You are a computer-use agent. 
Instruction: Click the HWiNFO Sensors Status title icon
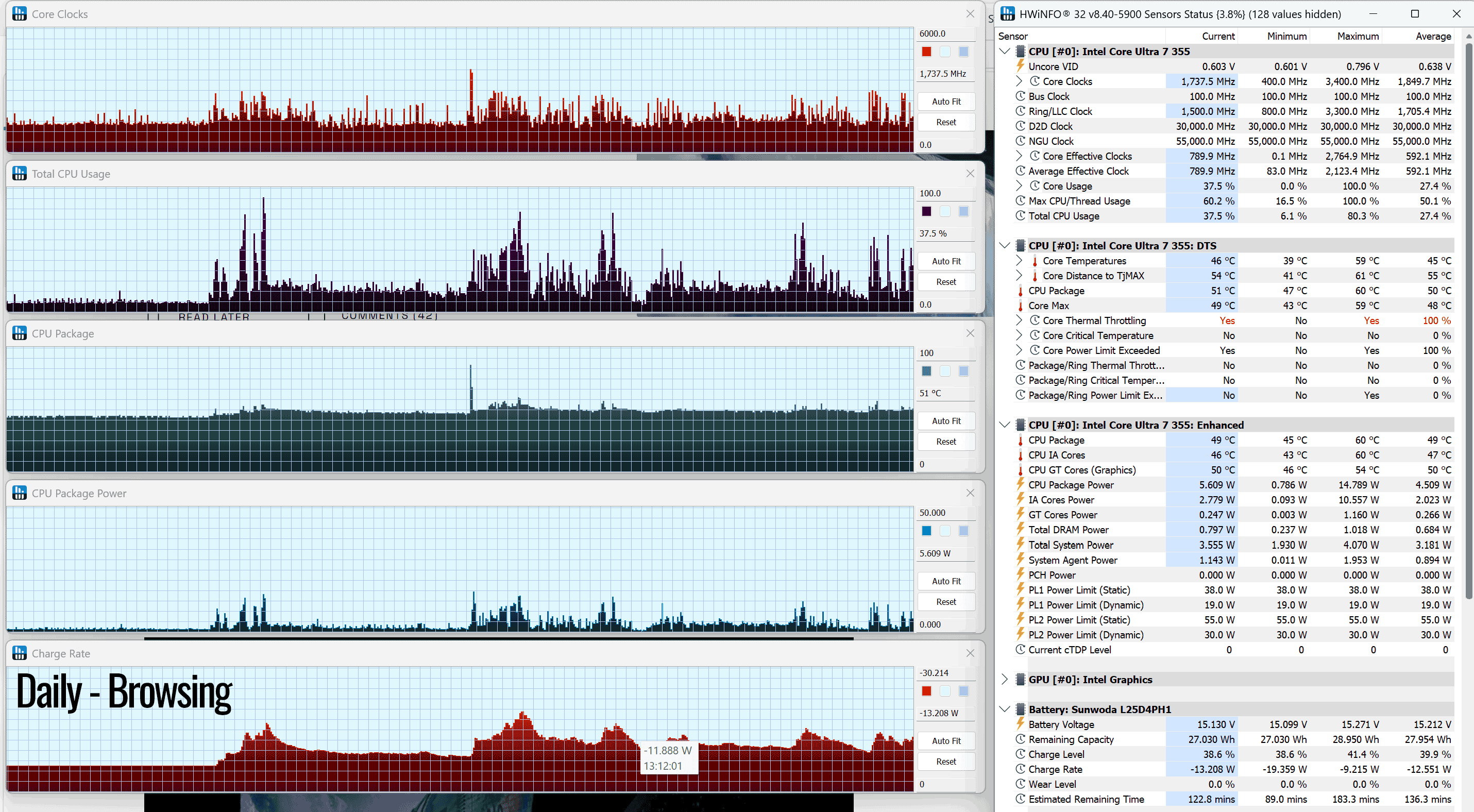coord(1008,14)
